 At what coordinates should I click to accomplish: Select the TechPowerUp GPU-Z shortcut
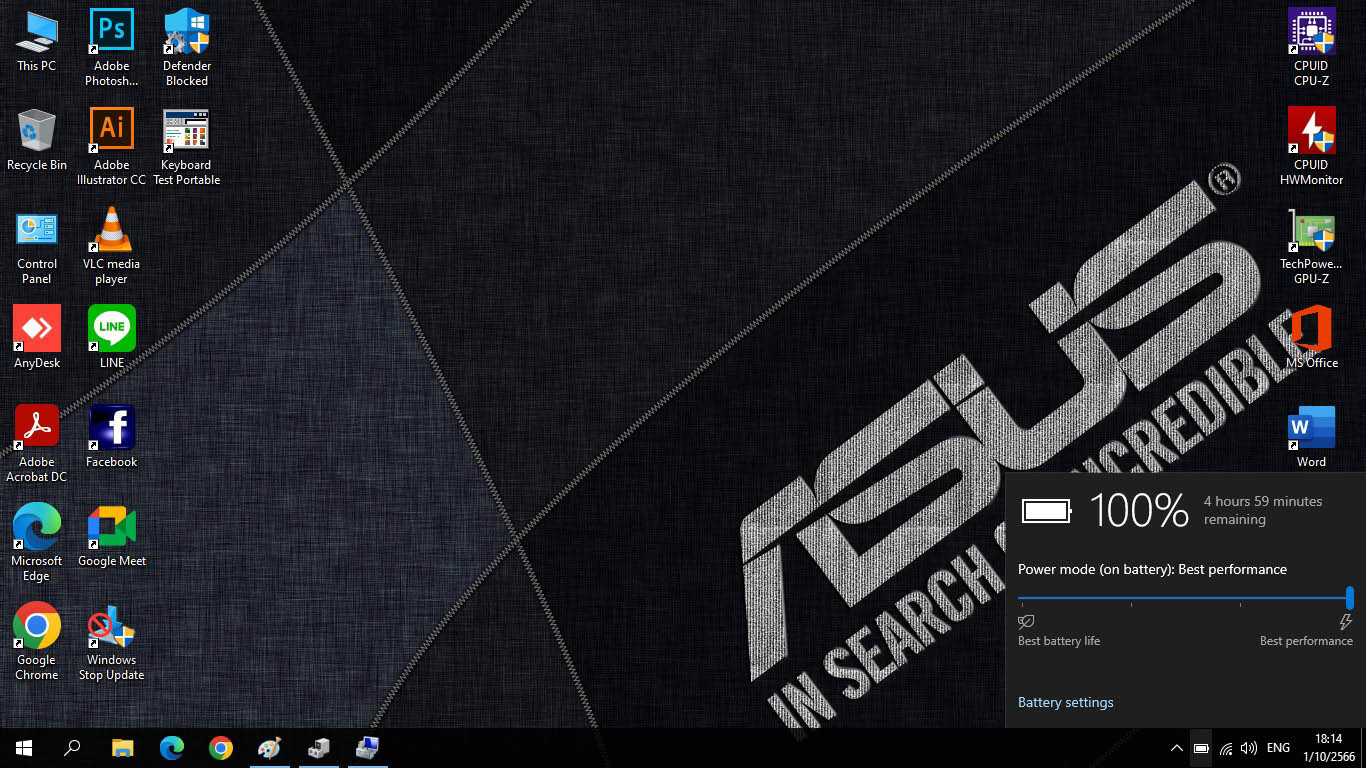tap(1311, 246)
